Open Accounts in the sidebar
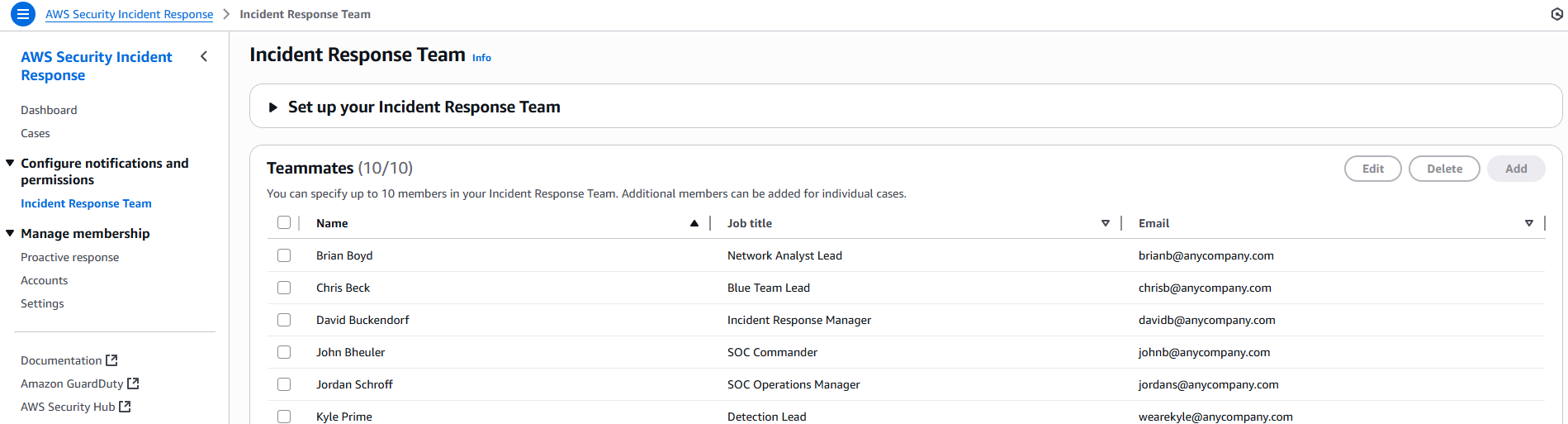 pos(44,280)
